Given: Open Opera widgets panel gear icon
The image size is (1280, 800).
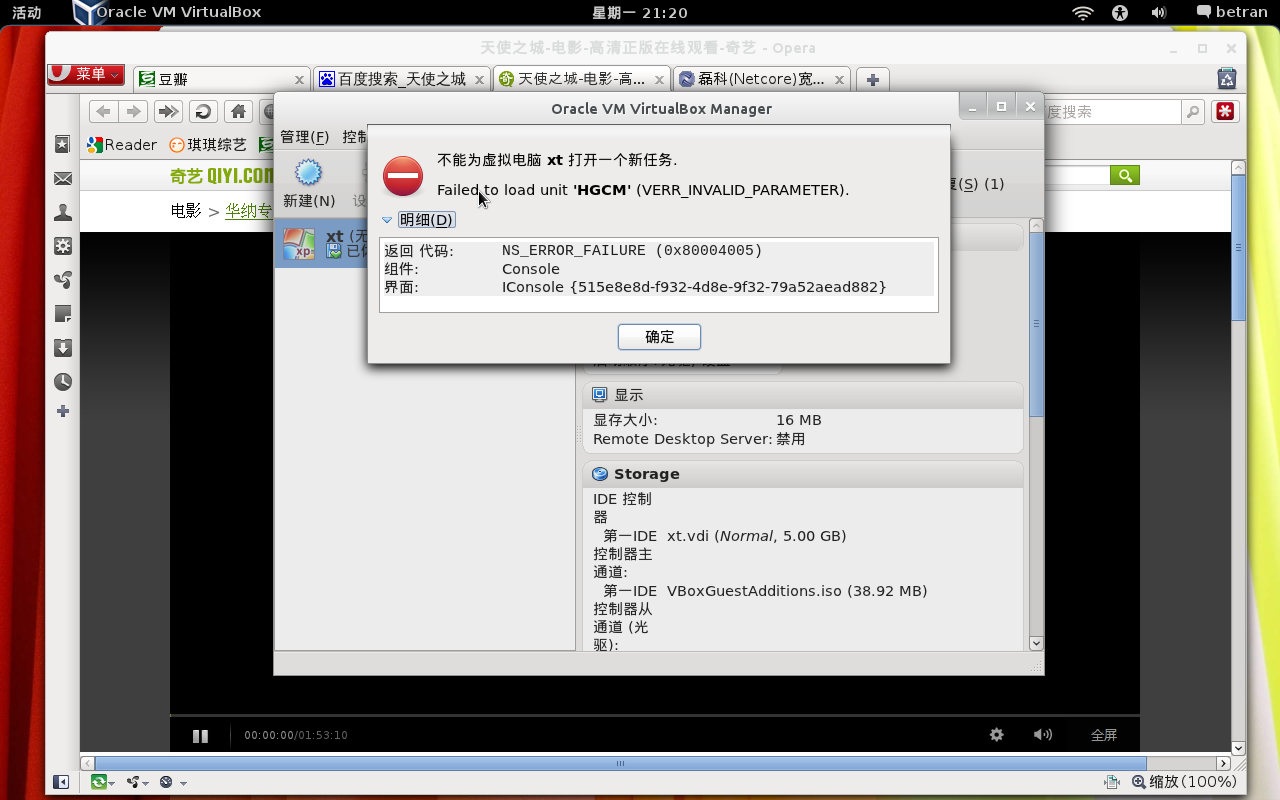Looking at the screenshot, I should click(62, 246).
